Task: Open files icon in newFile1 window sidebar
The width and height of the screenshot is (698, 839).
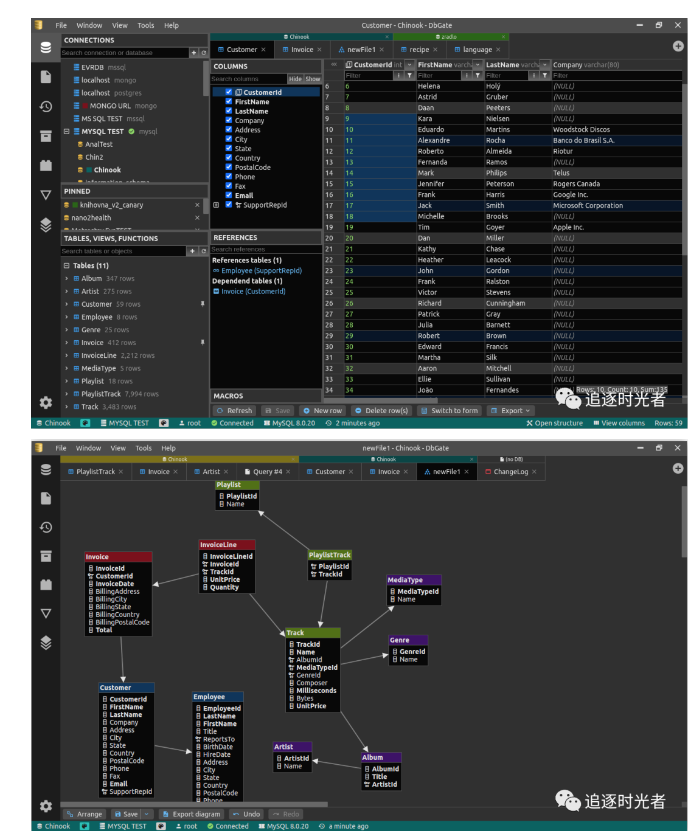Action: point(46,498)
